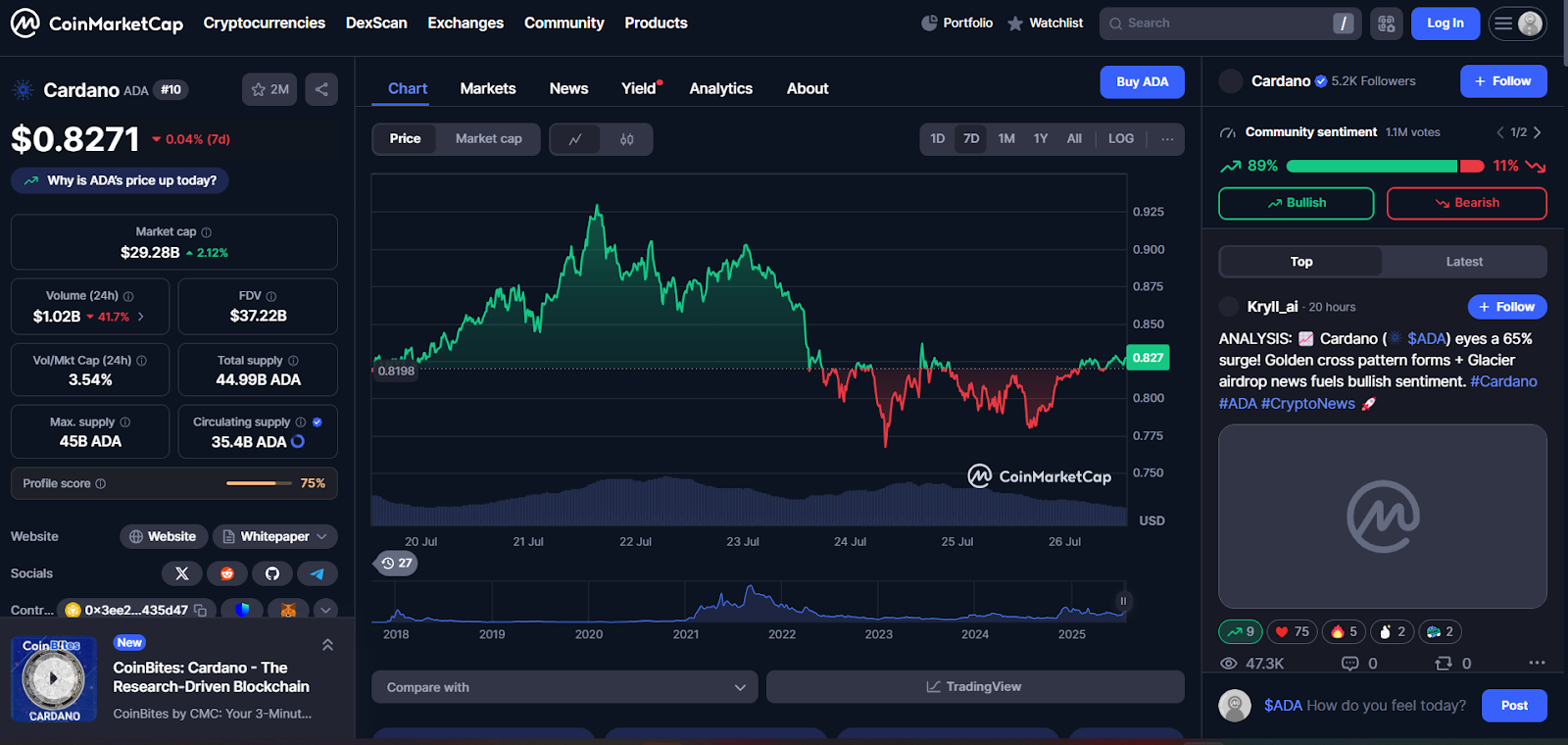Open the News tab
Screen dimensions: 1568x745
568,88
